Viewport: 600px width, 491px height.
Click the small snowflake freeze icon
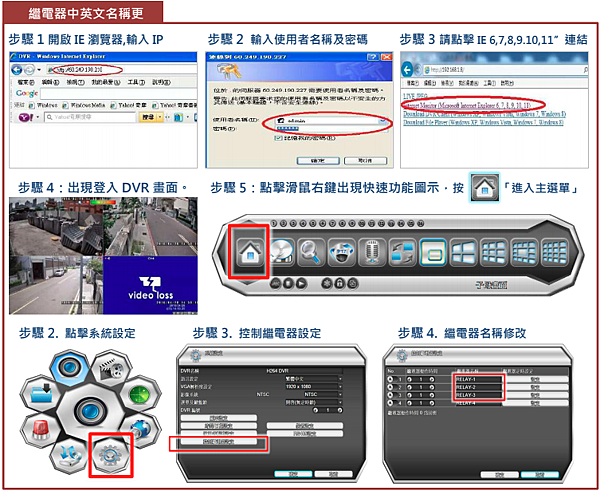coord(326,284)
